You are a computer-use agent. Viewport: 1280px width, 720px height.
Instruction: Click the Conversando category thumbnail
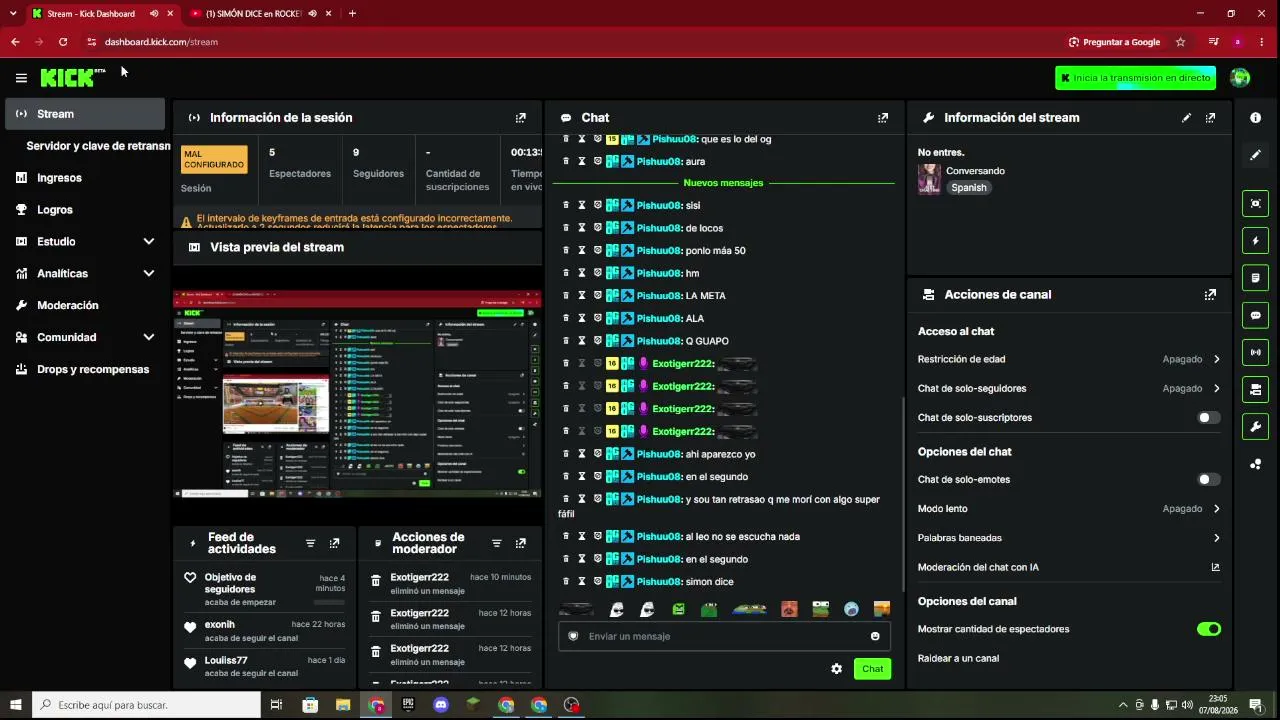click(929, 179)
